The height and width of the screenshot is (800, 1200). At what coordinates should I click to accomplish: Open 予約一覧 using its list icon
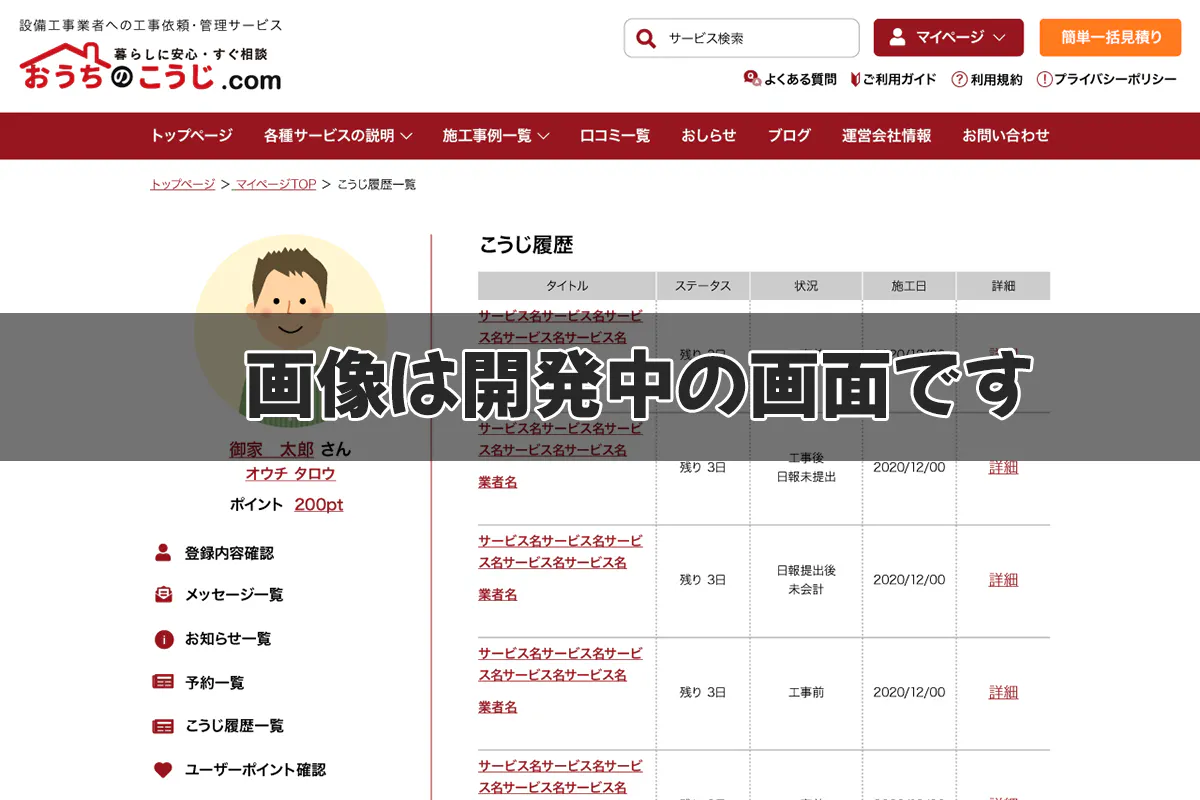click(x=164, y=684)
